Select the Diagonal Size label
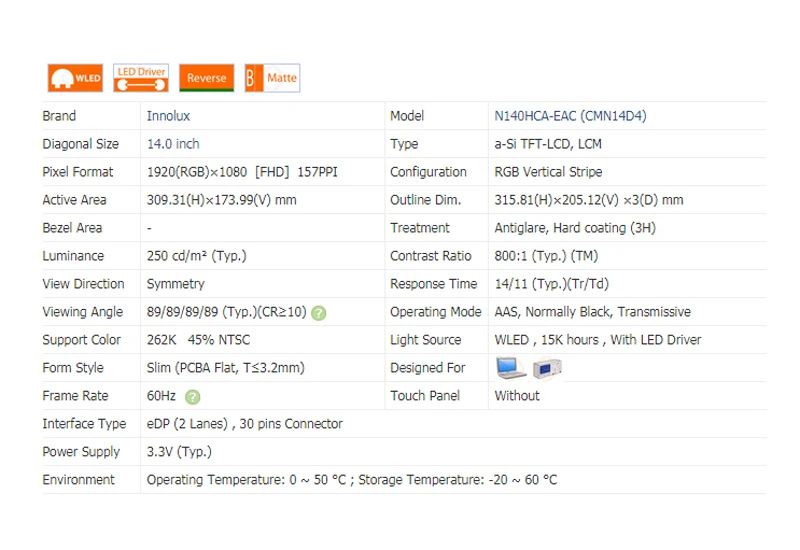Viewport: 800px width, 550px height. coord(81,144)
